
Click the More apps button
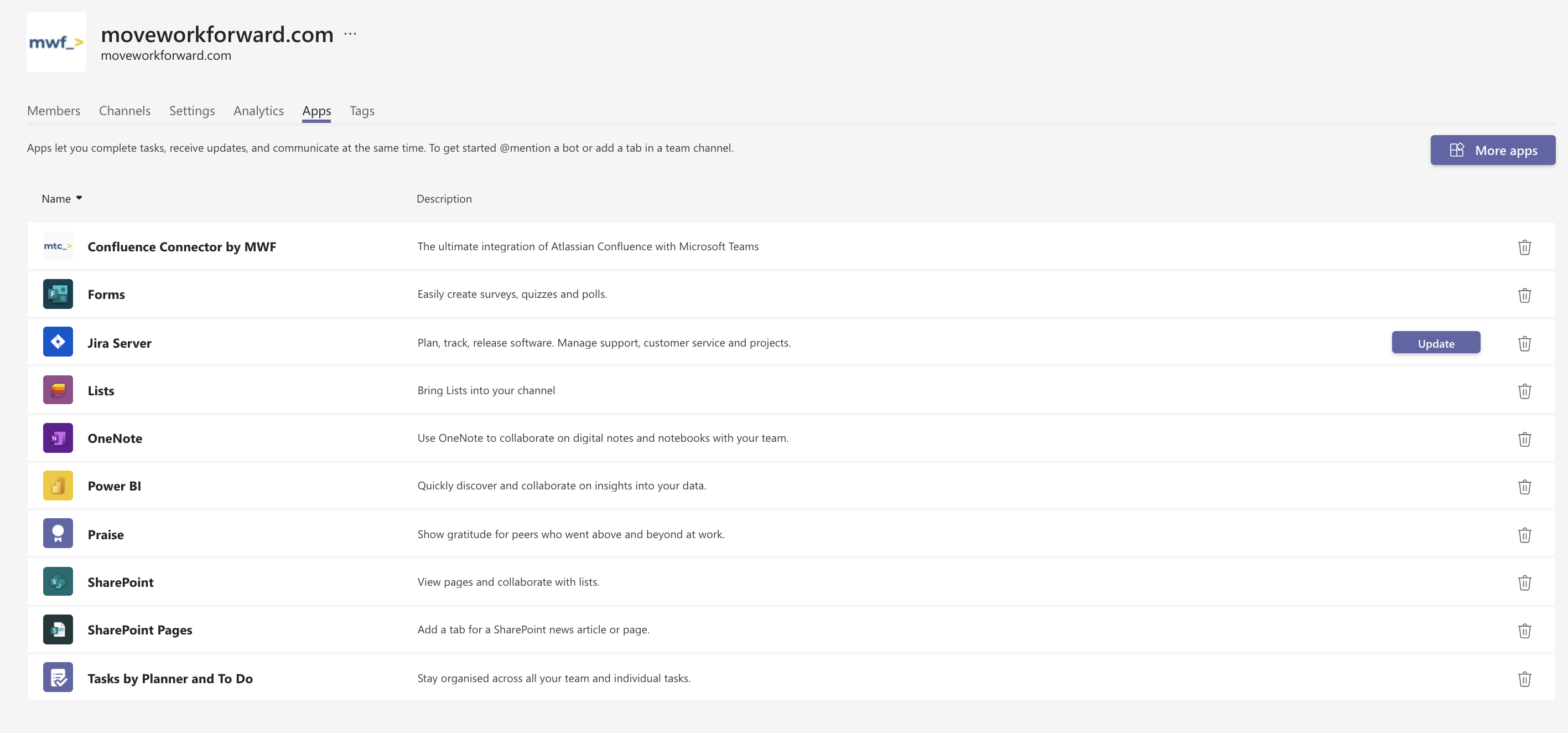[x=1493, y=151]
